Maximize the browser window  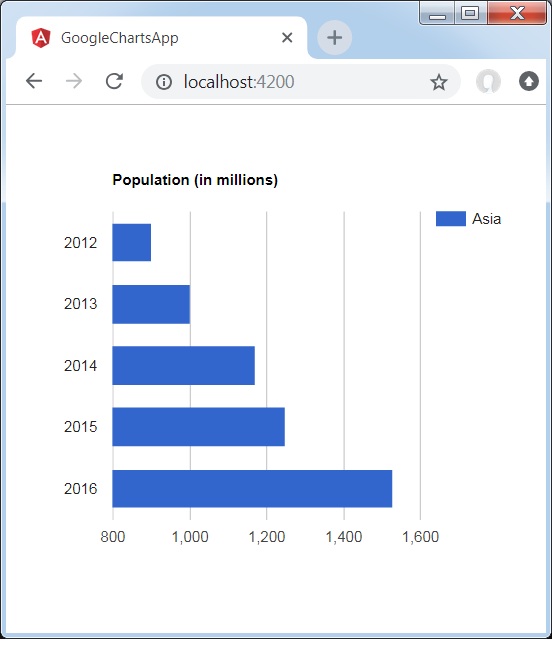click(470, 13)
